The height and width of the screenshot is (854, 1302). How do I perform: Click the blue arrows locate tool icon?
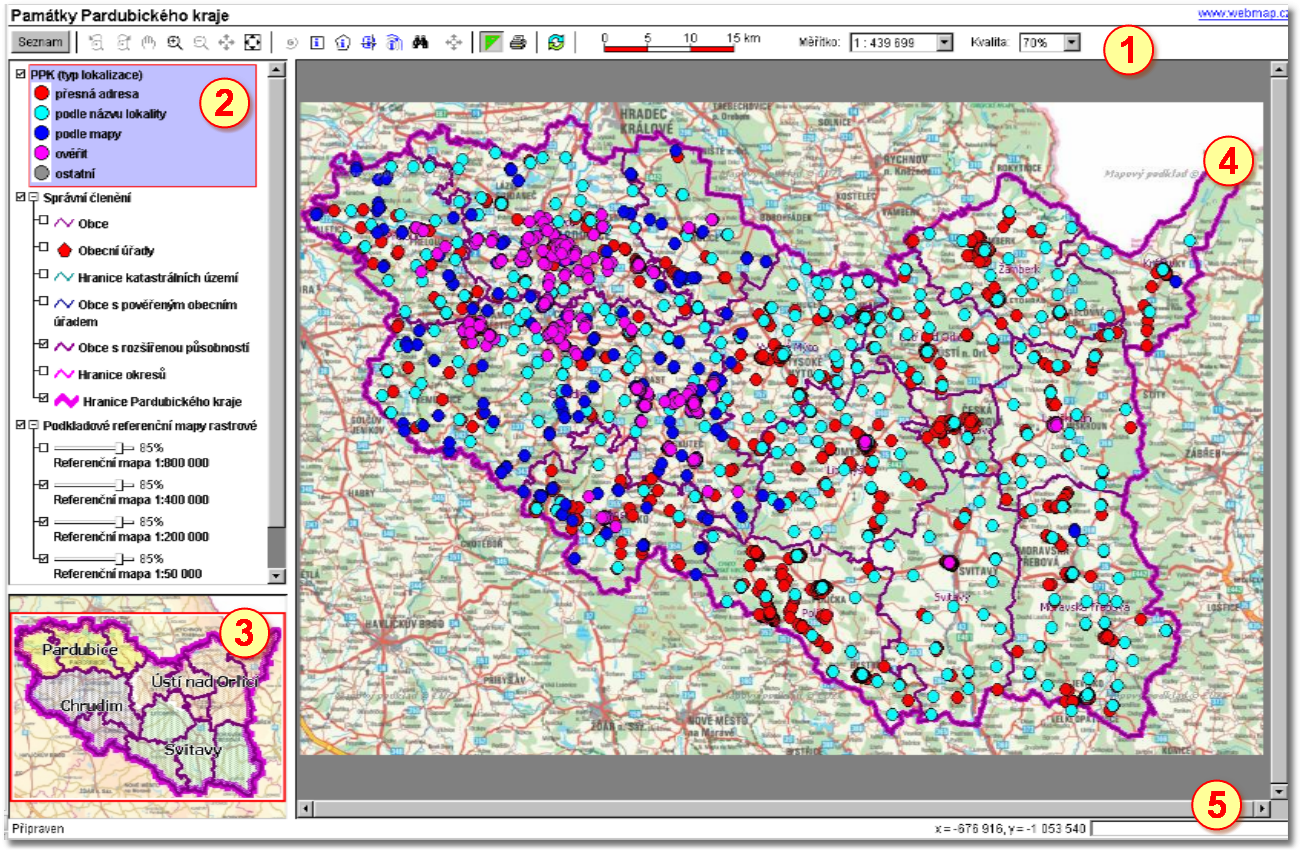[x=369, y=43]
